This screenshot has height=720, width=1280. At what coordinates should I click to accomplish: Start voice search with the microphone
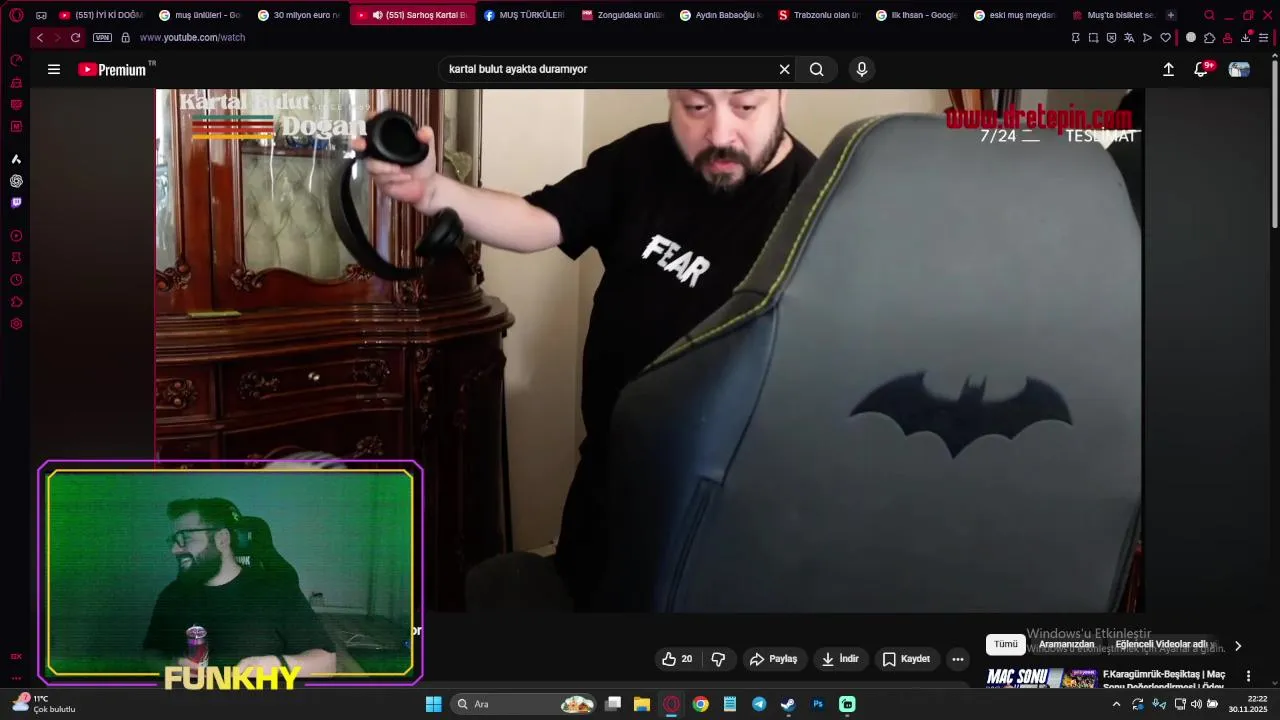click(862, 69)
